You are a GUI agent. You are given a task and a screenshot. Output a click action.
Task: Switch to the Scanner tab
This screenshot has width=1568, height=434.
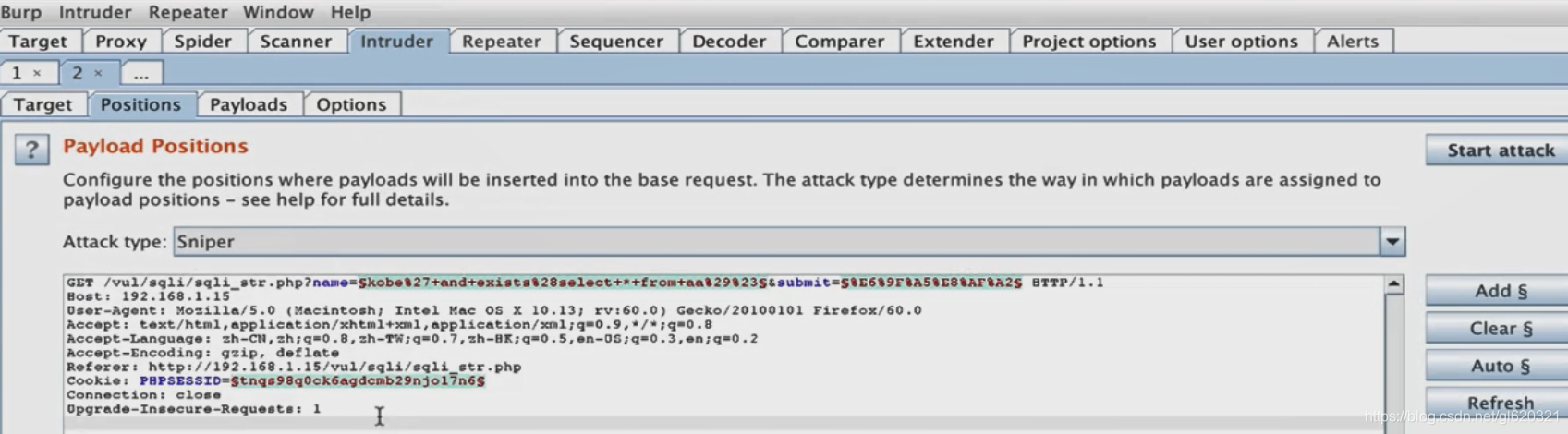tap(296, 42)
